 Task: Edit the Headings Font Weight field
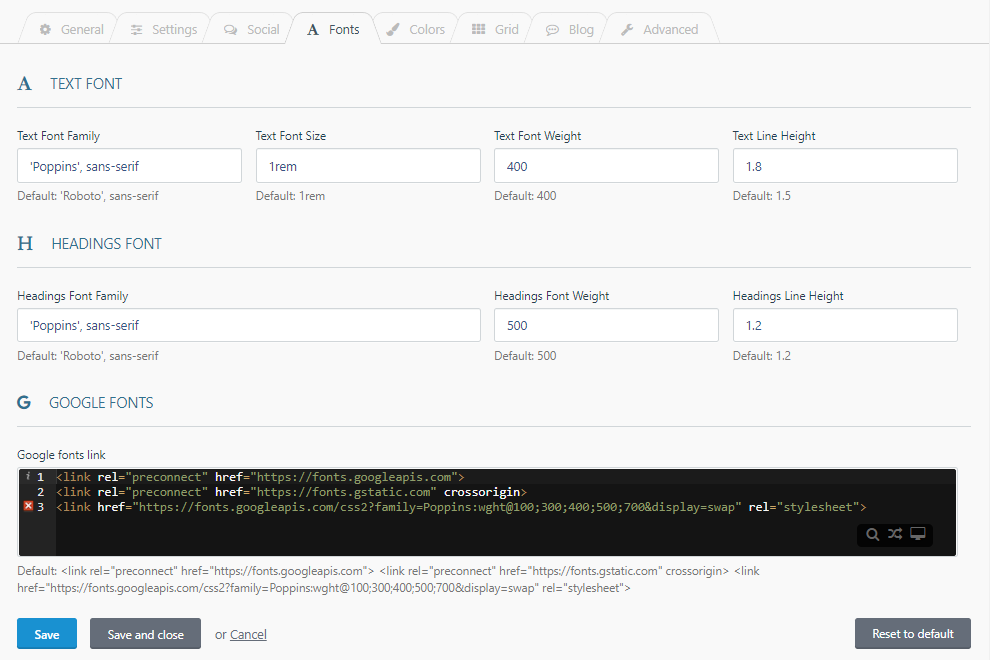606,325
